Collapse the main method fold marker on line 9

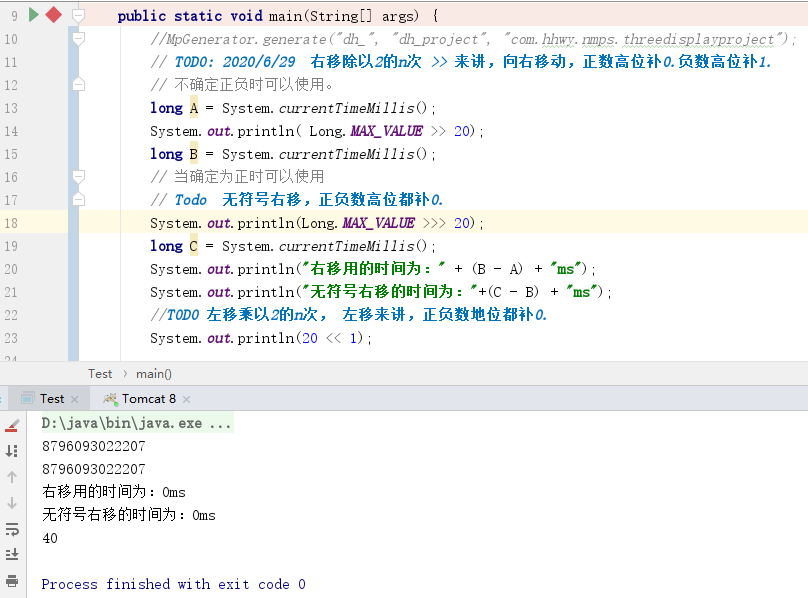[78, 15]
